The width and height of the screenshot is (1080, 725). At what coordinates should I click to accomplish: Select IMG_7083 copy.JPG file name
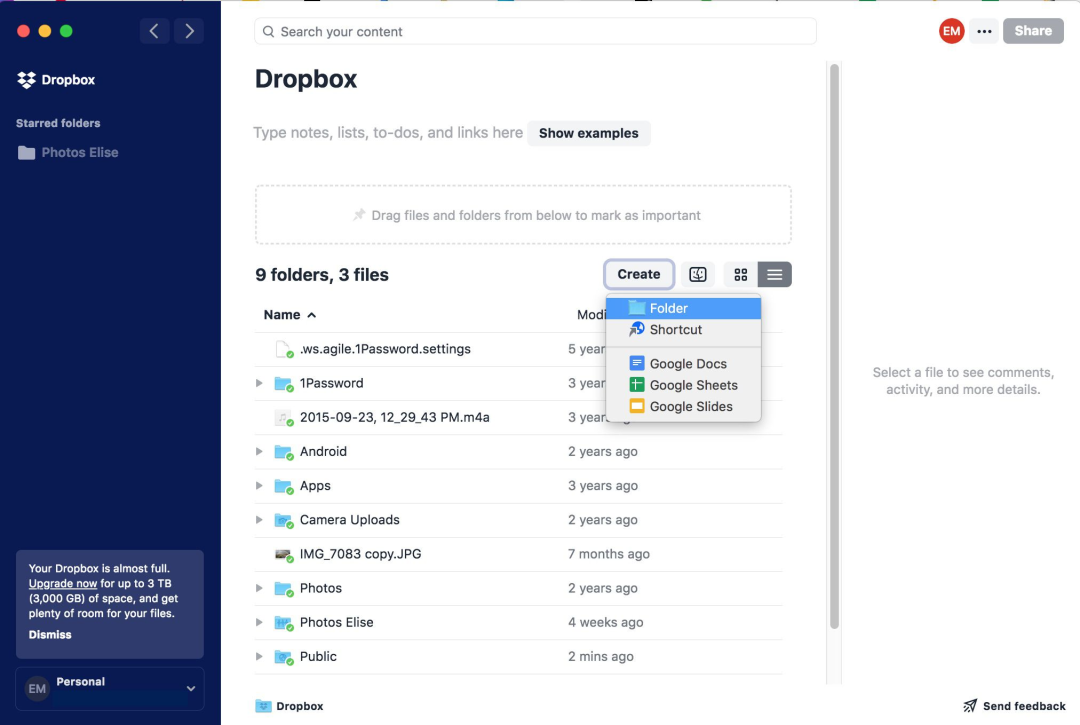pos(360,554)
